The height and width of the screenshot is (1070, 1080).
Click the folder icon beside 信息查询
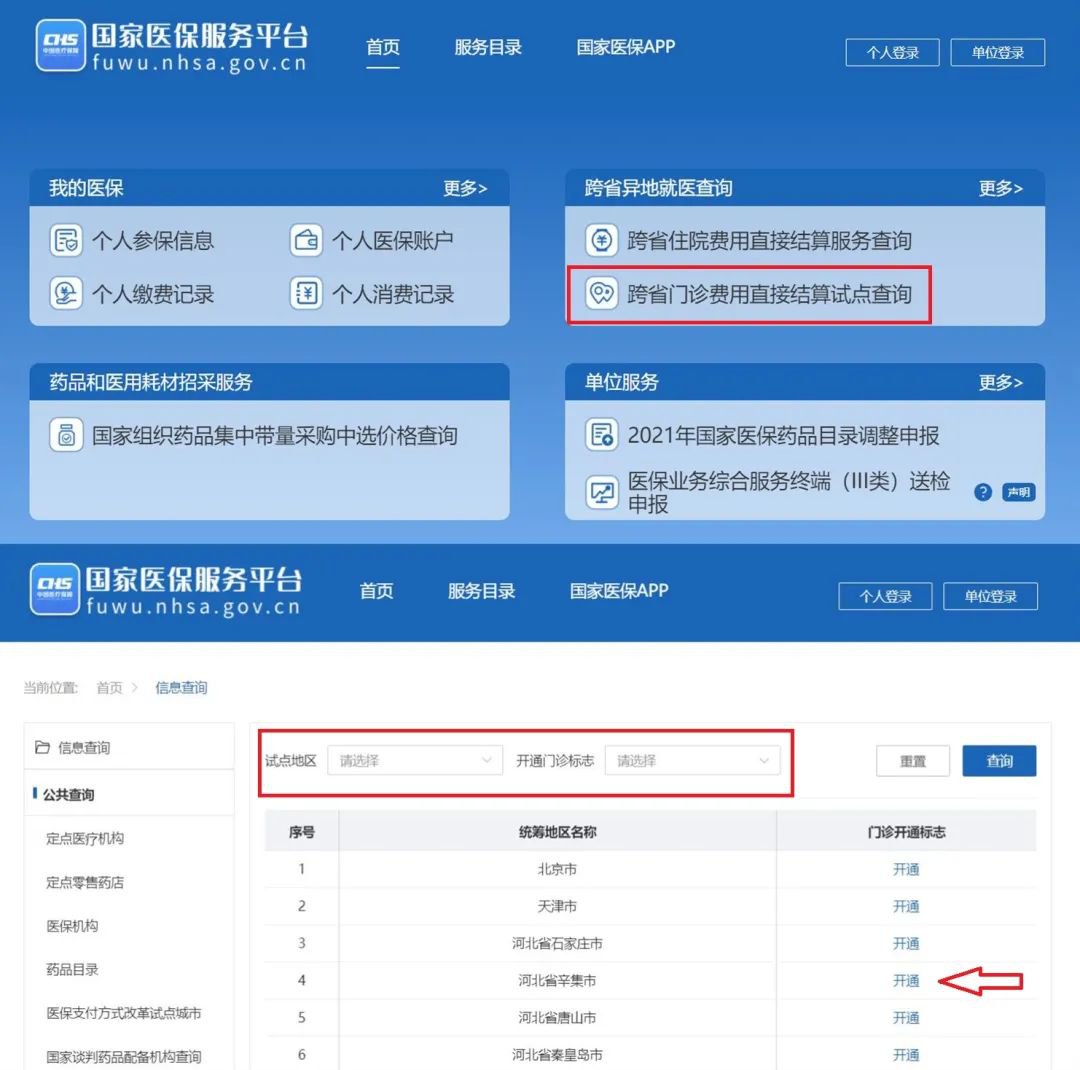click(42, 747)
